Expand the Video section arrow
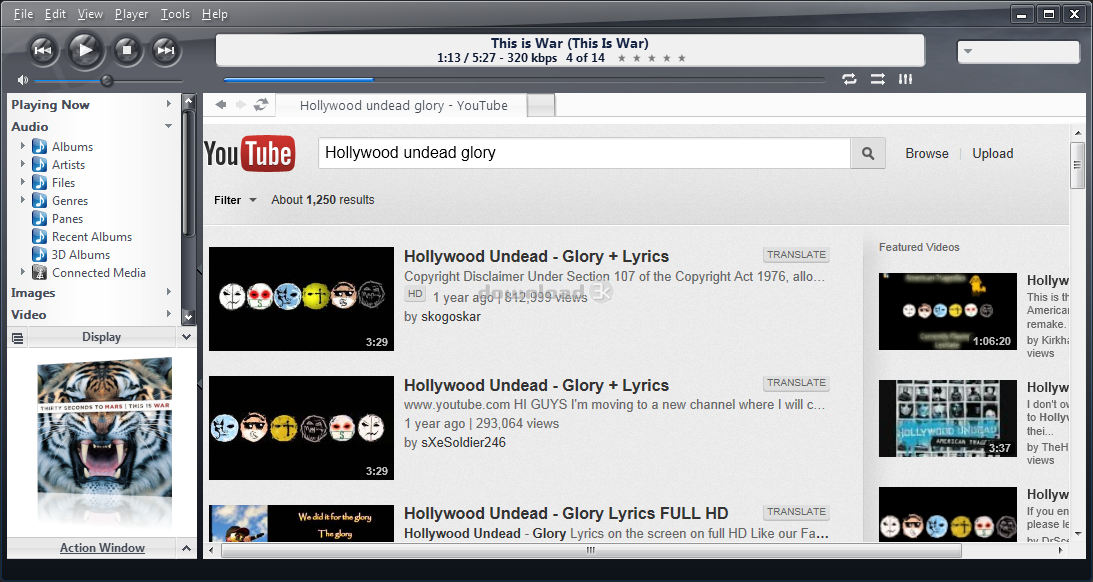This screenshot has width=1093, height=582. (x=169, y=314)
